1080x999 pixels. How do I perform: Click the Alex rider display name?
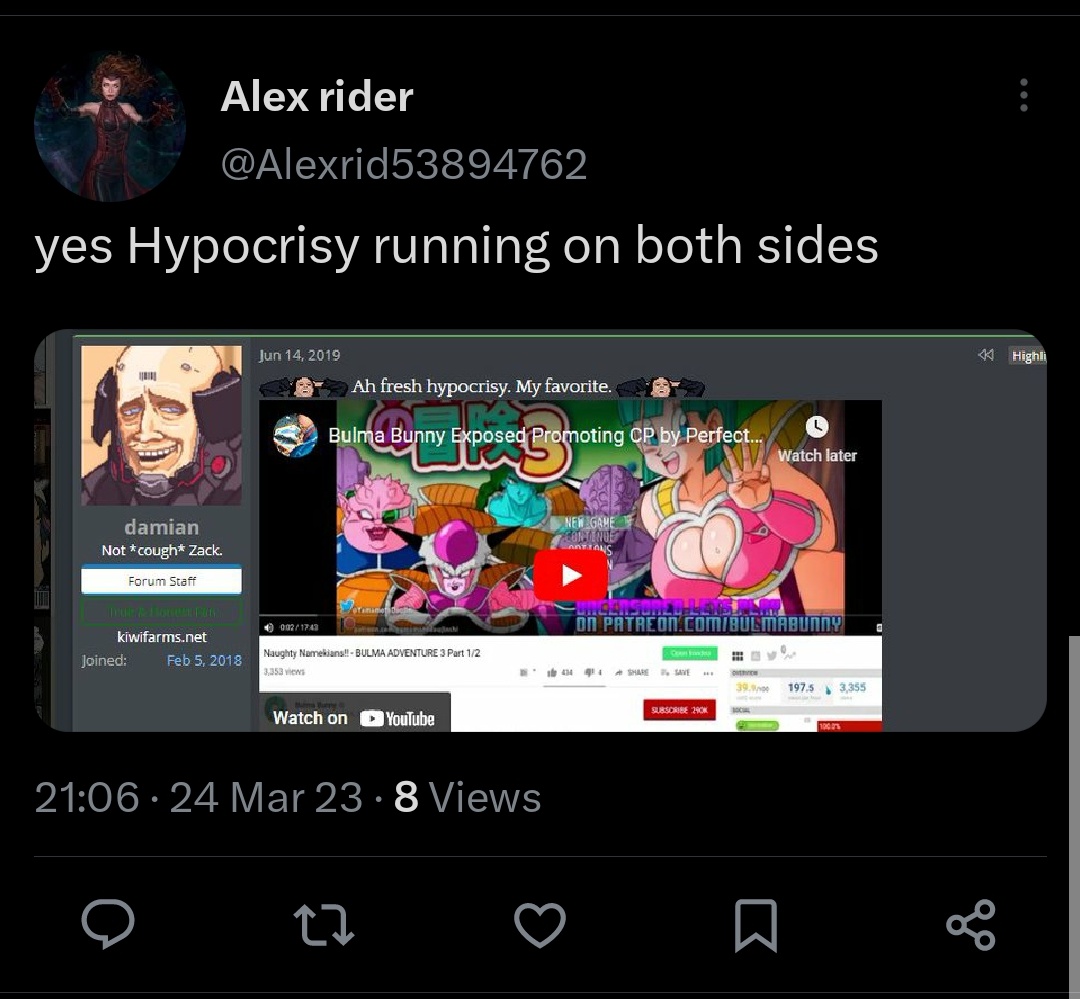317,96
